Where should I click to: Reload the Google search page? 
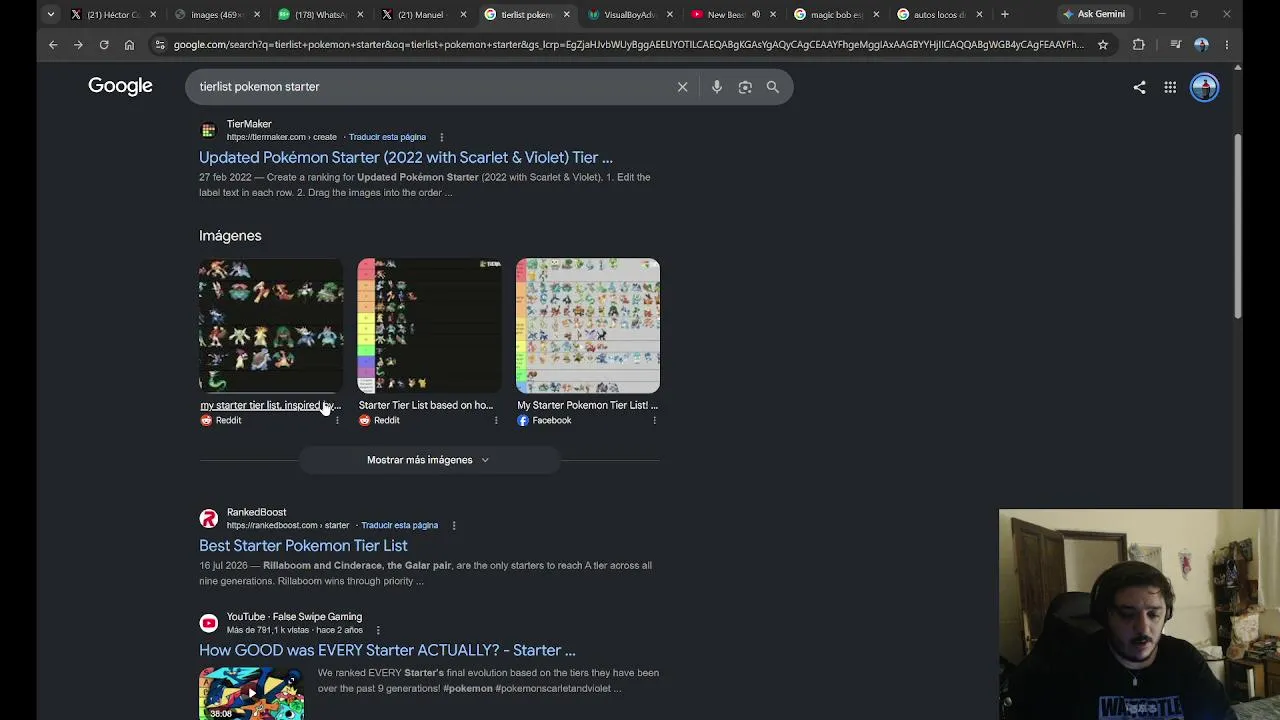coord(104,44)
